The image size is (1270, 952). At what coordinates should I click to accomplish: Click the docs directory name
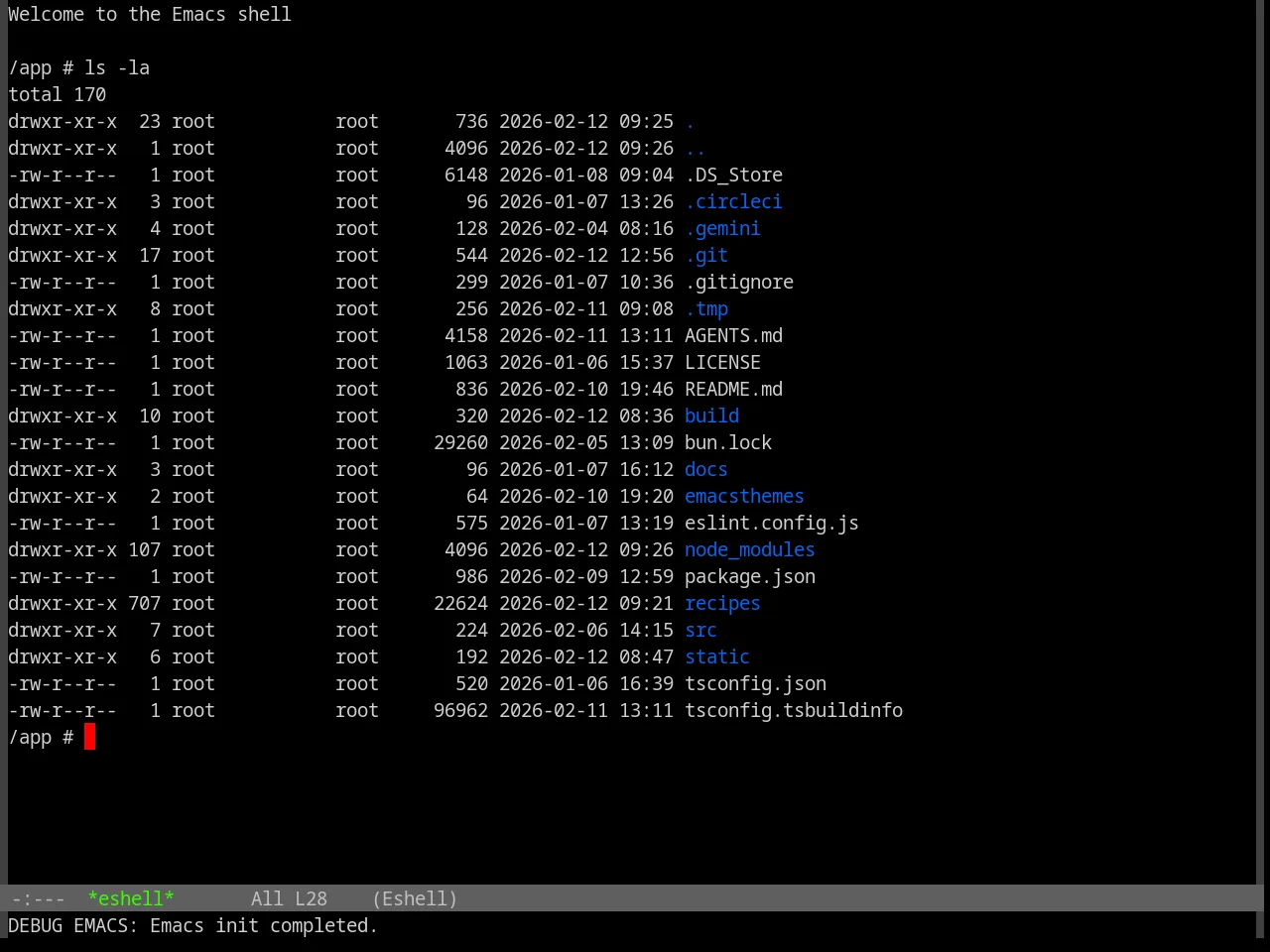(706, 469)
